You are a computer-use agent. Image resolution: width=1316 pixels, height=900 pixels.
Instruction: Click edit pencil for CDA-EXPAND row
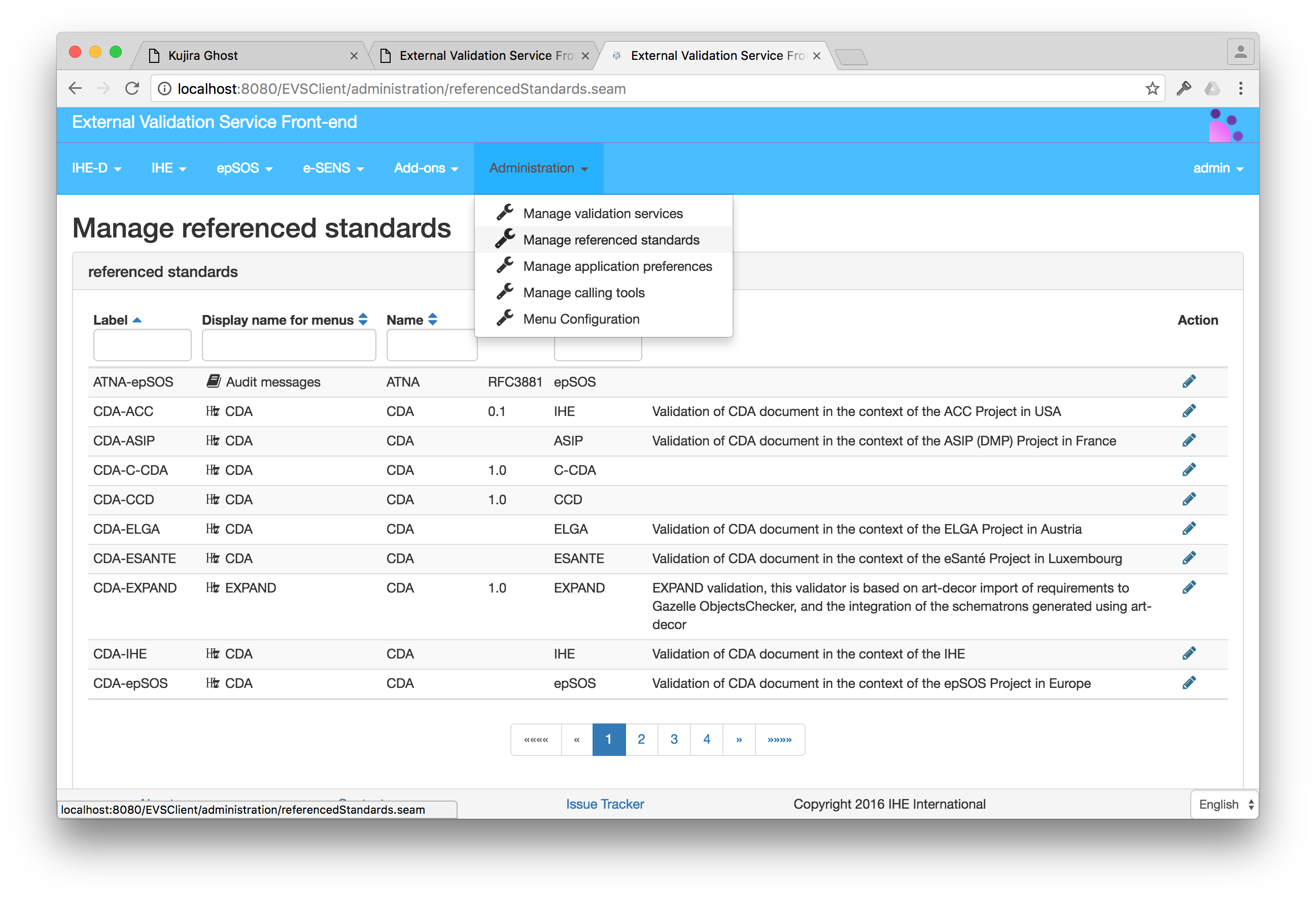1189,587
